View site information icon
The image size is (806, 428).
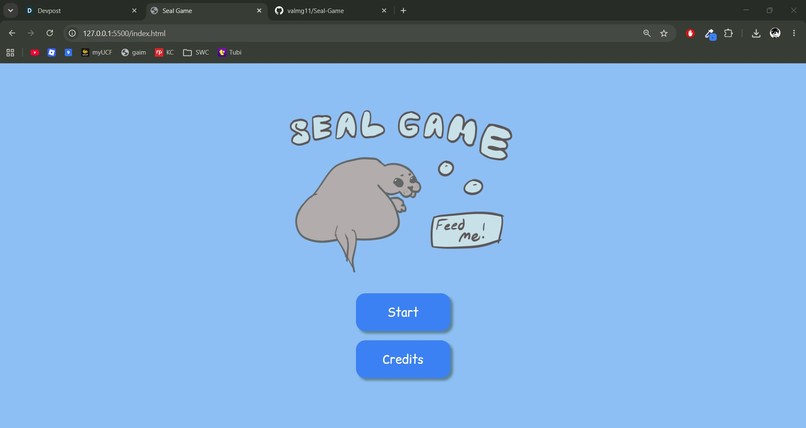[x=72, y=33]
